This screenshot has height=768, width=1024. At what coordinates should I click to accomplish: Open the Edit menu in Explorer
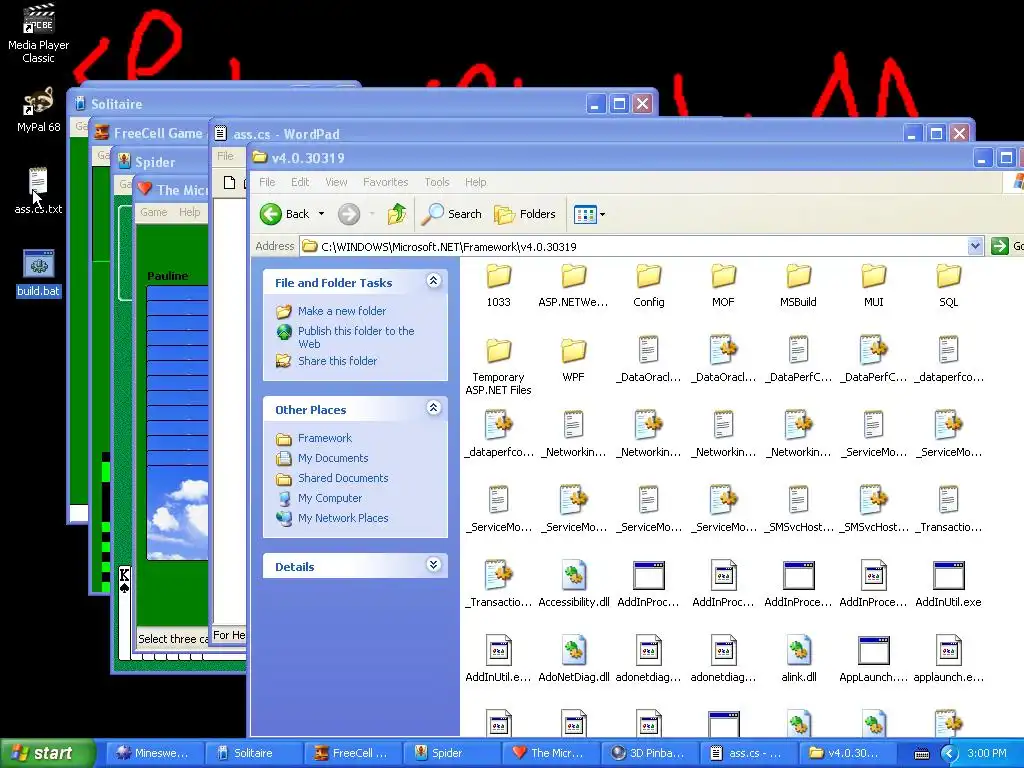click(300, 182)
